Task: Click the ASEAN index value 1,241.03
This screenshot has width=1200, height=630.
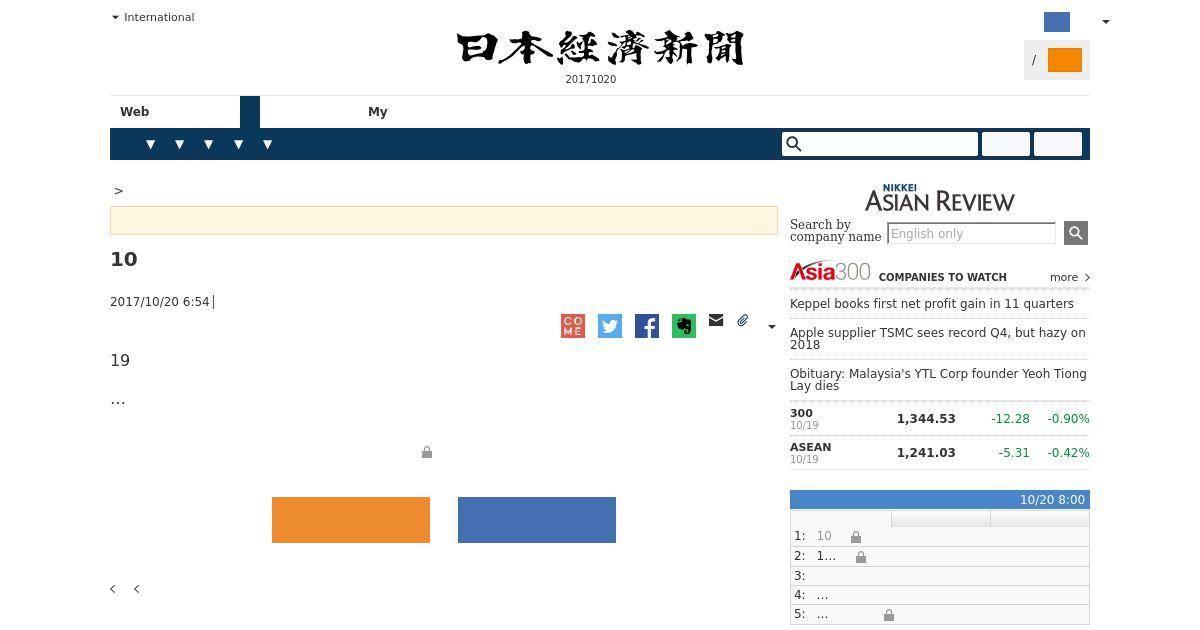Action: [926, 453]
